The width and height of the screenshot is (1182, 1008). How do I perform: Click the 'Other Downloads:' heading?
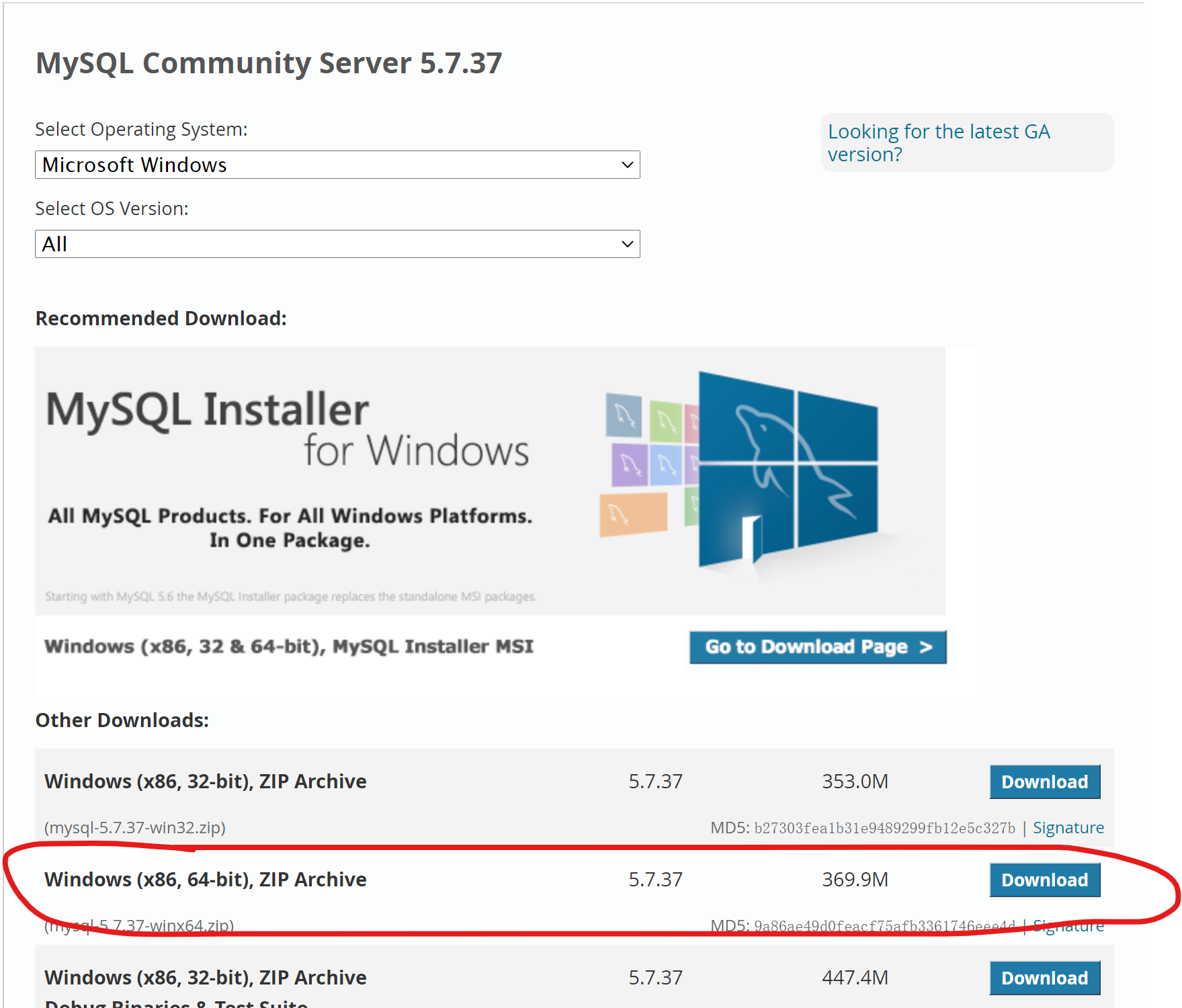[x=122, y=720]
